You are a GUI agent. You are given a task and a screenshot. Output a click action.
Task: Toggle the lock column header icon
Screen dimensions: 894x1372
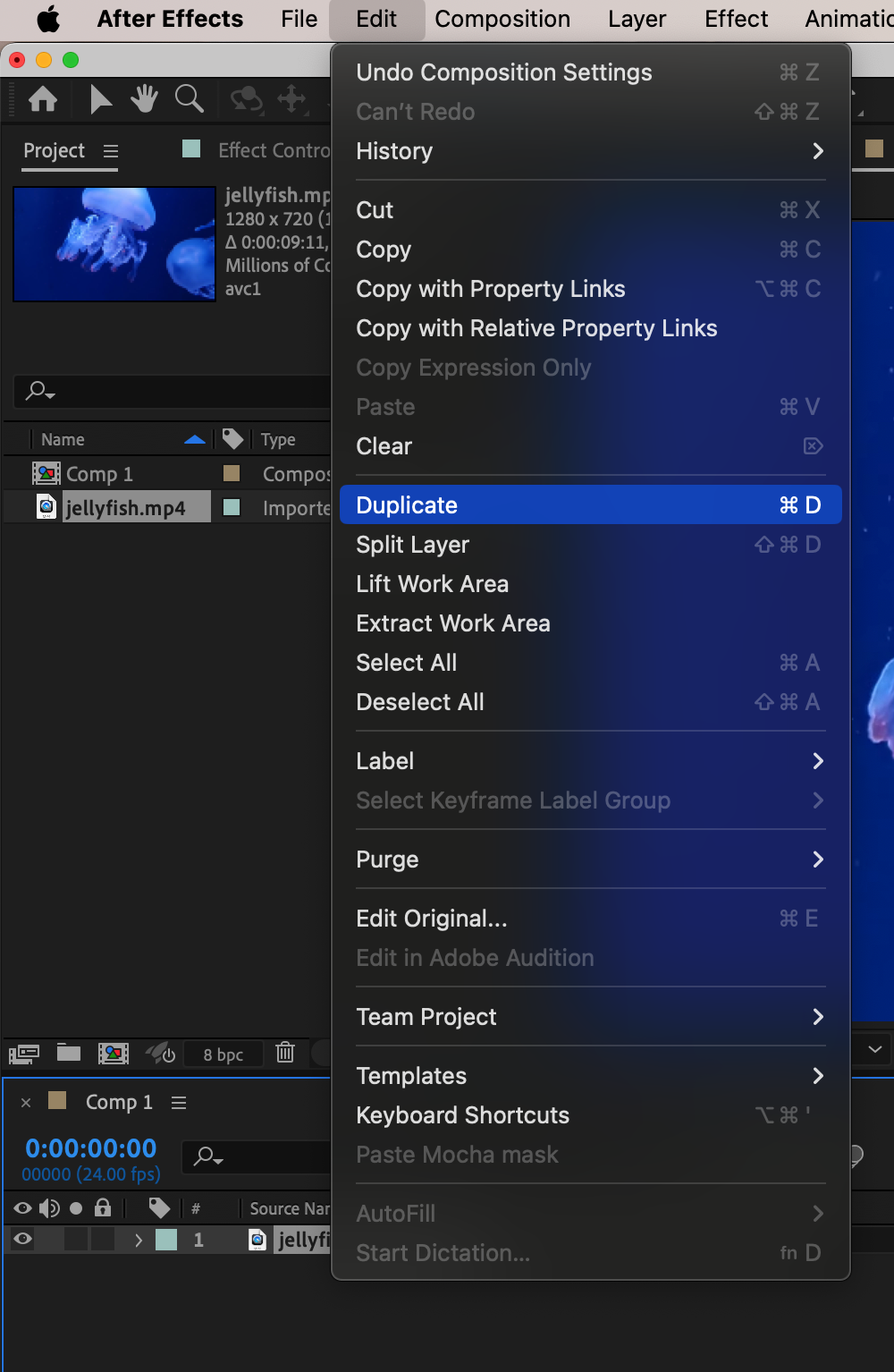coord(103,1208)
